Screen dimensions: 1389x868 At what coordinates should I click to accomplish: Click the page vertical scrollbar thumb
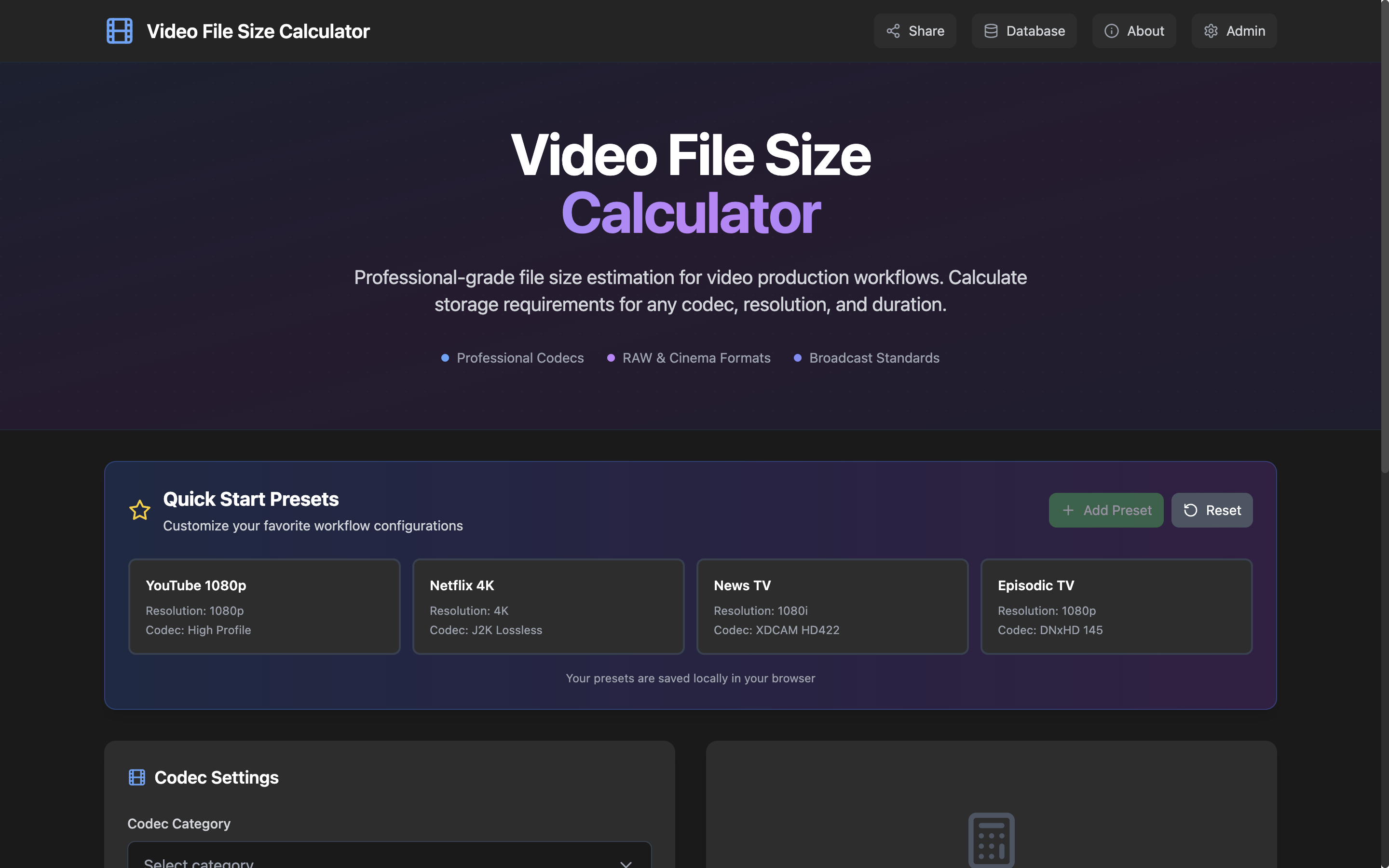(x=1384, y=235)
